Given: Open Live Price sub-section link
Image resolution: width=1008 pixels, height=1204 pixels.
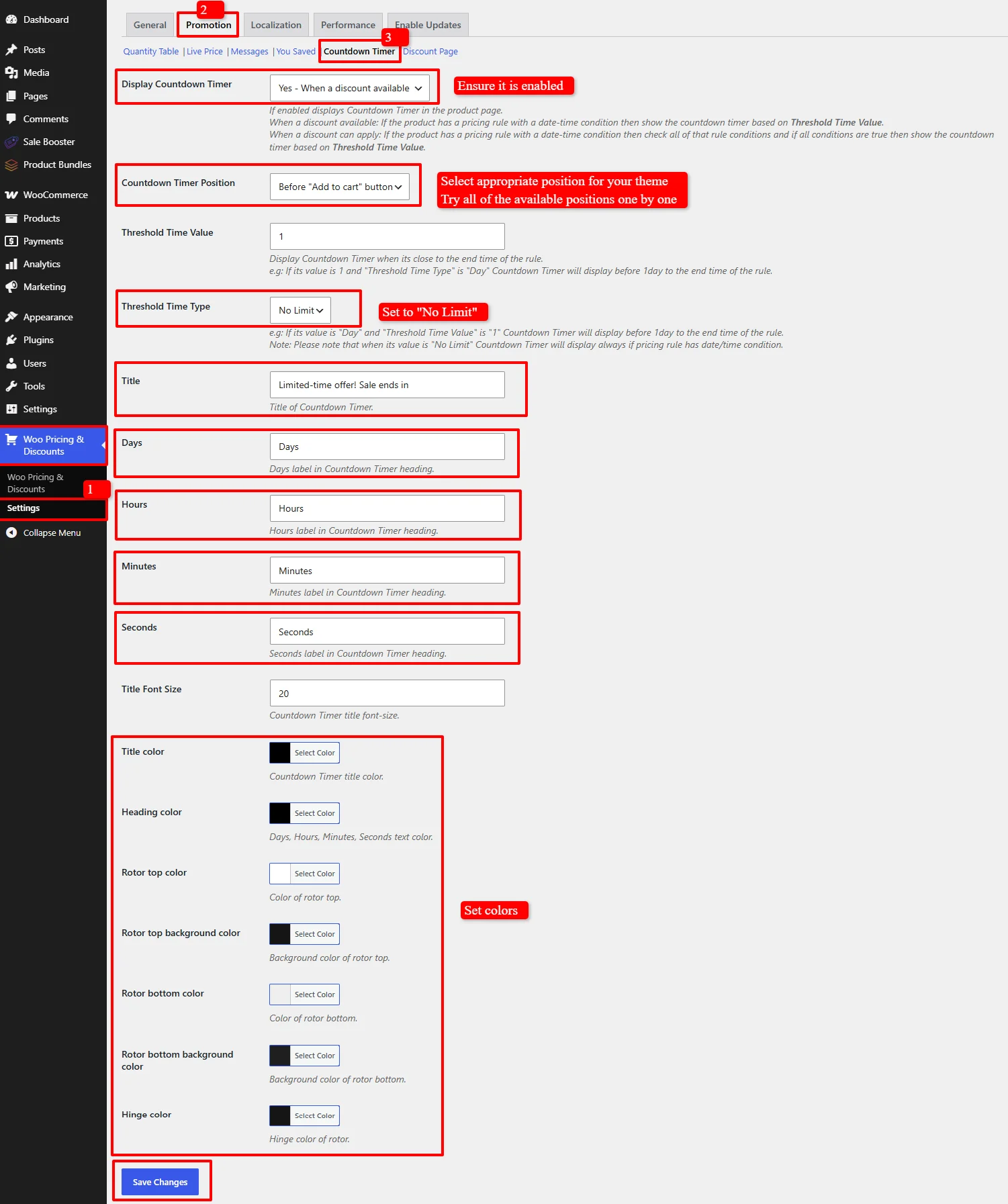Looking at the screenshot, I should [x=205, y=52].
